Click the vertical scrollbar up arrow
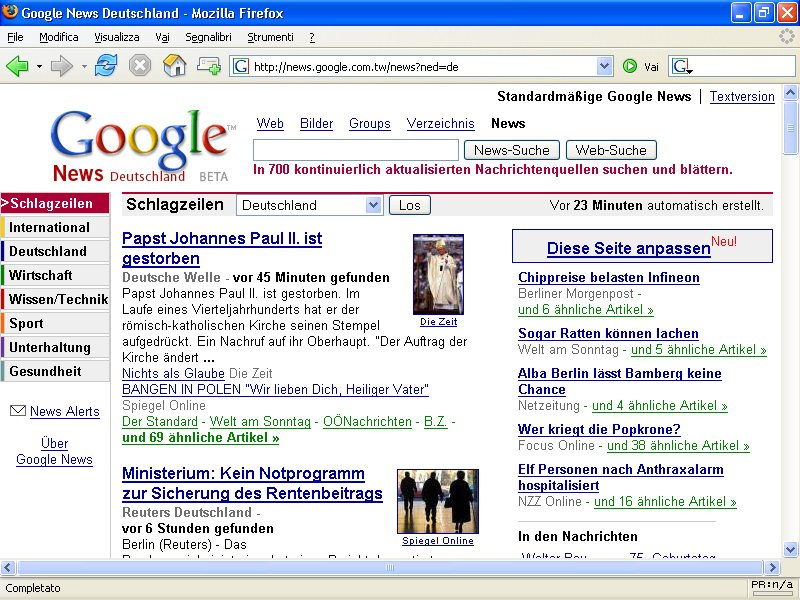800x600 pixels. click(x=790, y=92)
